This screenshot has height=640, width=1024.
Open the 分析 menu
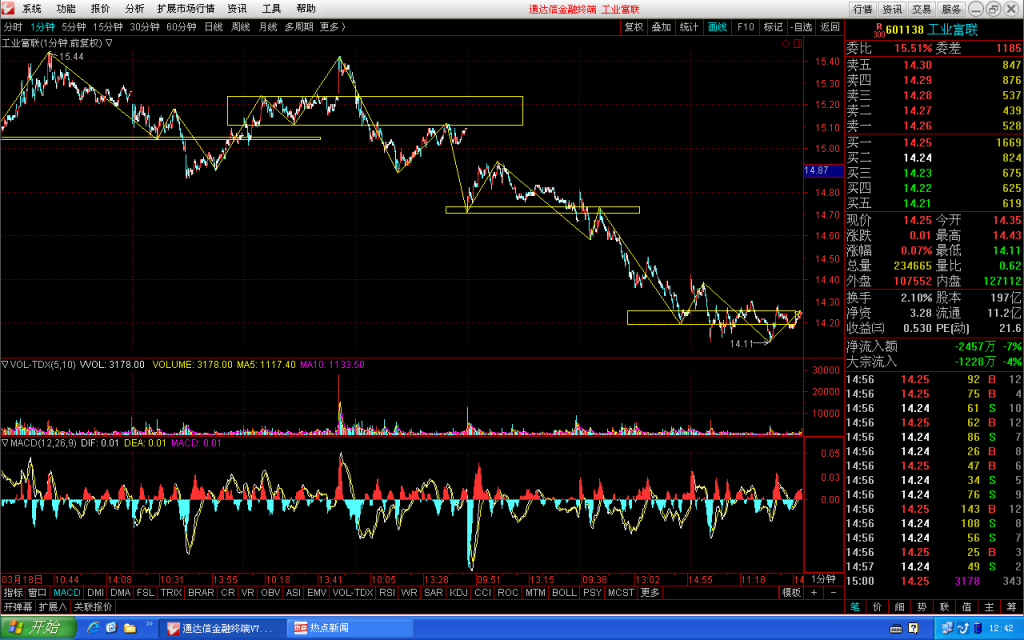[135, 8]
